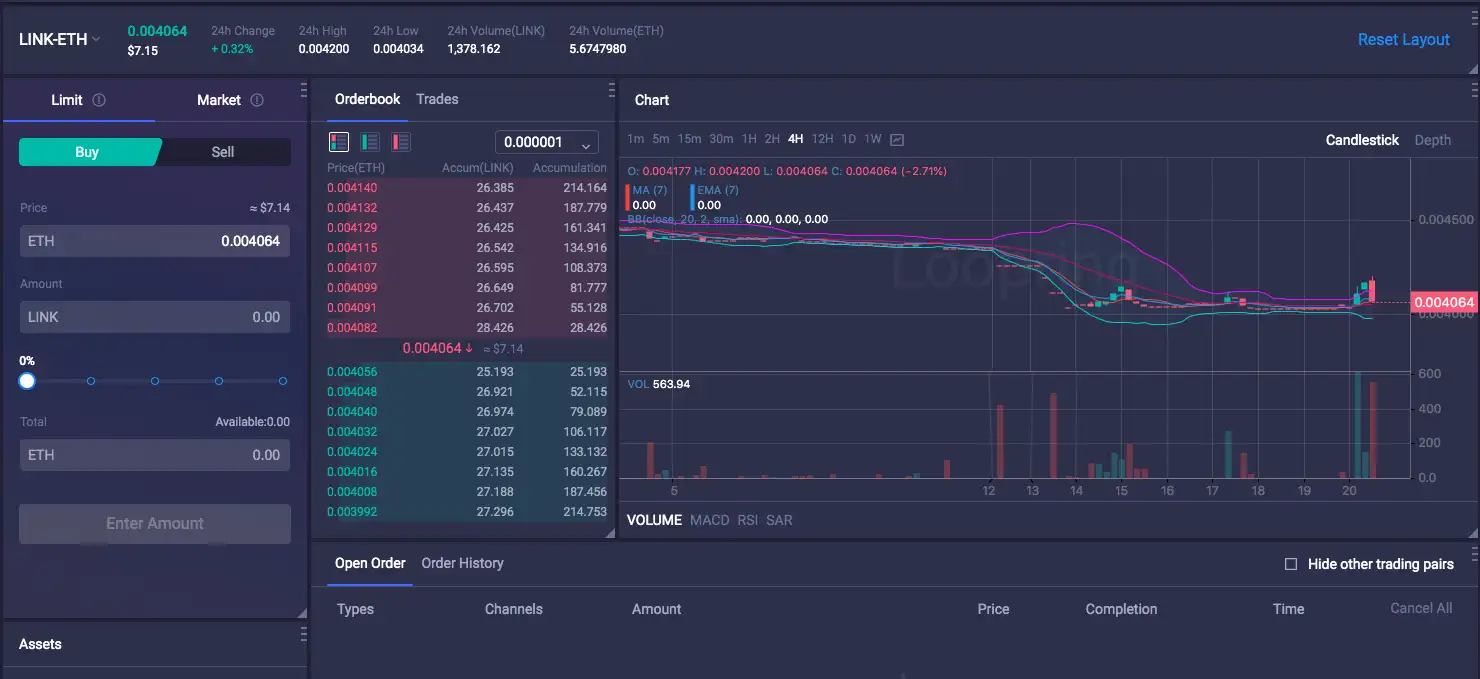Viewport: 1480px width, 679px height.
Task: Click the Reset Layout link
Action: coord(1403,40)
